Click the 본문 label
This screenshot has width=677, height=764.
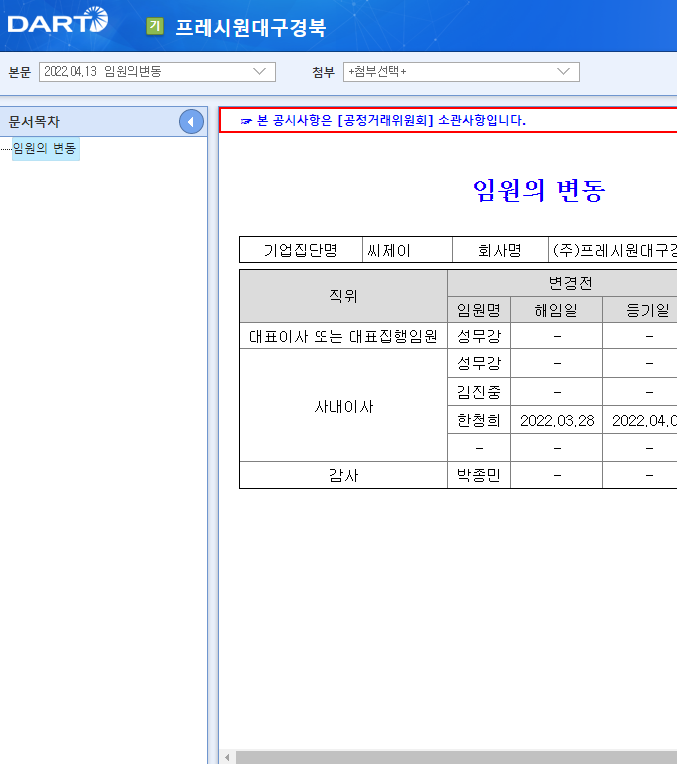(20, 73)
